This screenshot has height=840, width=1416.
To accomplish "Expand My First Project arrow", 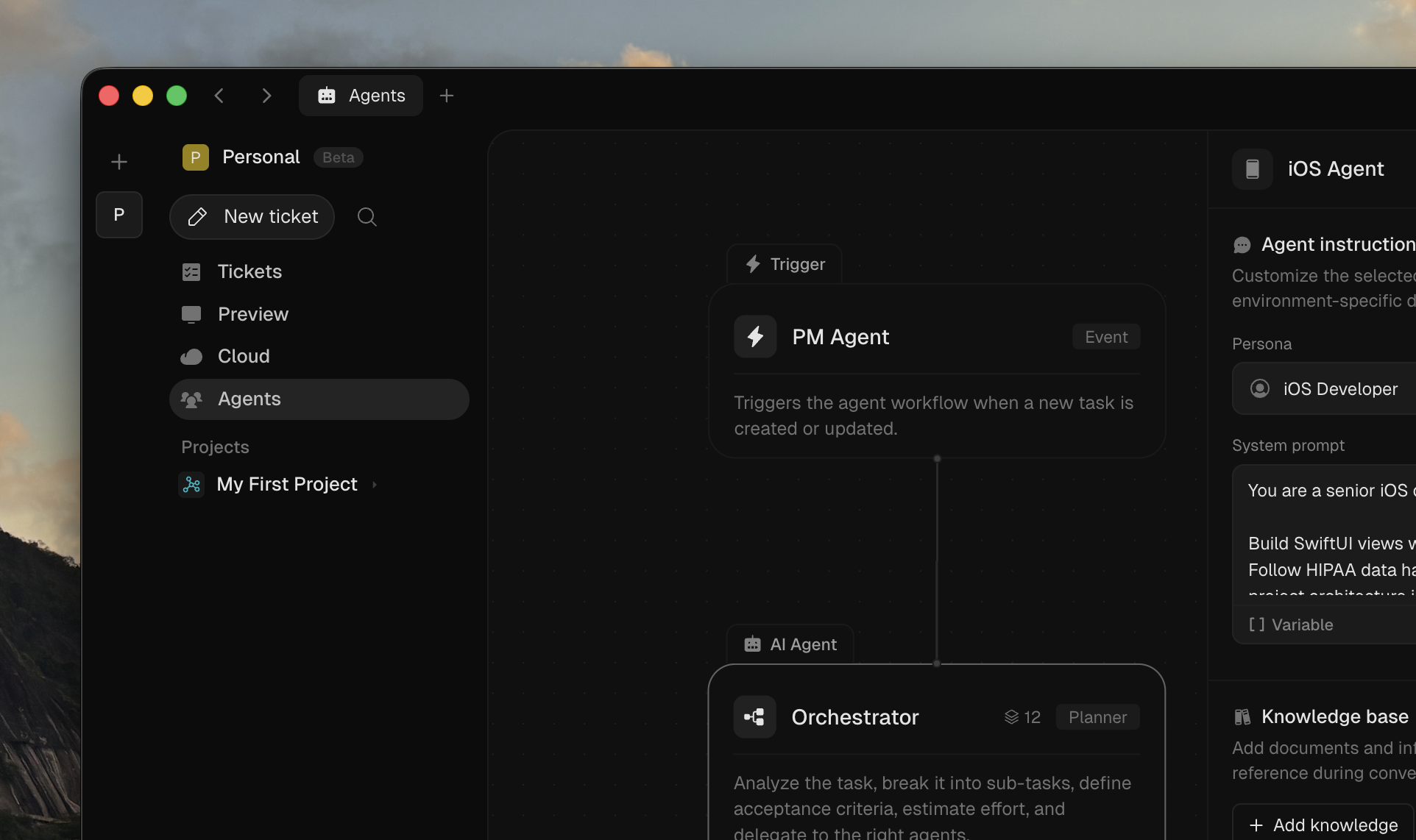I will [x=375, y=485].
